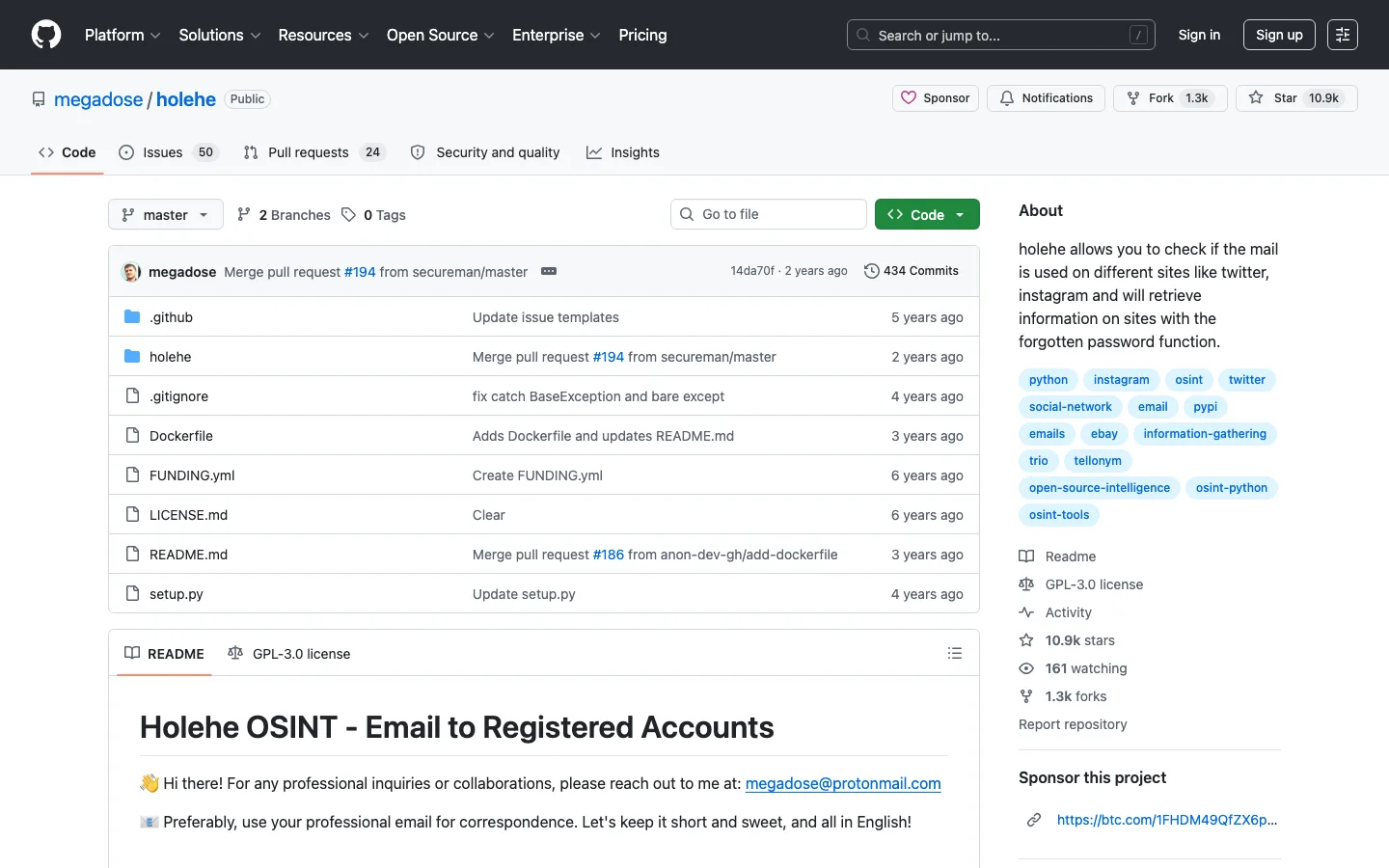Select GPL-3.0 license tab above README
The width and height of the screenshot is (1389, 868).
[288, 653]
